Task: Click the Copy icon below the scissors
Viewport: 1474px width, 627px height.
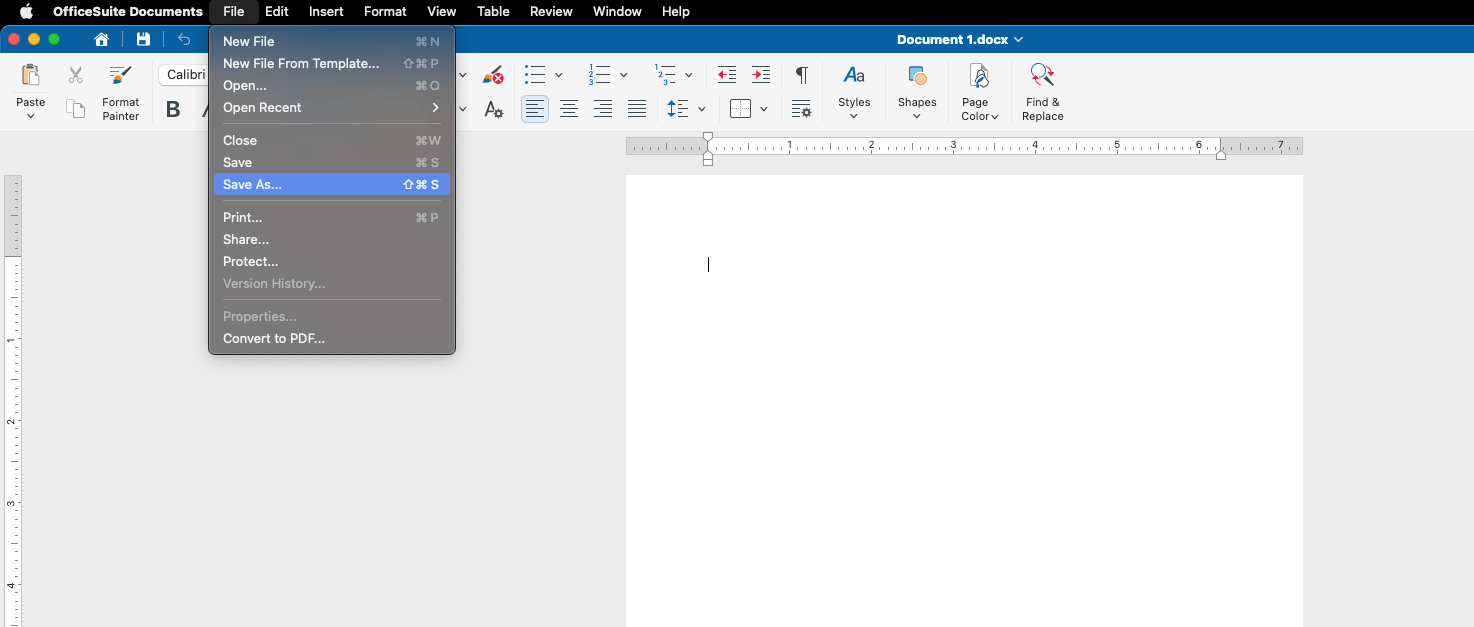Action: tap(75, 108)
